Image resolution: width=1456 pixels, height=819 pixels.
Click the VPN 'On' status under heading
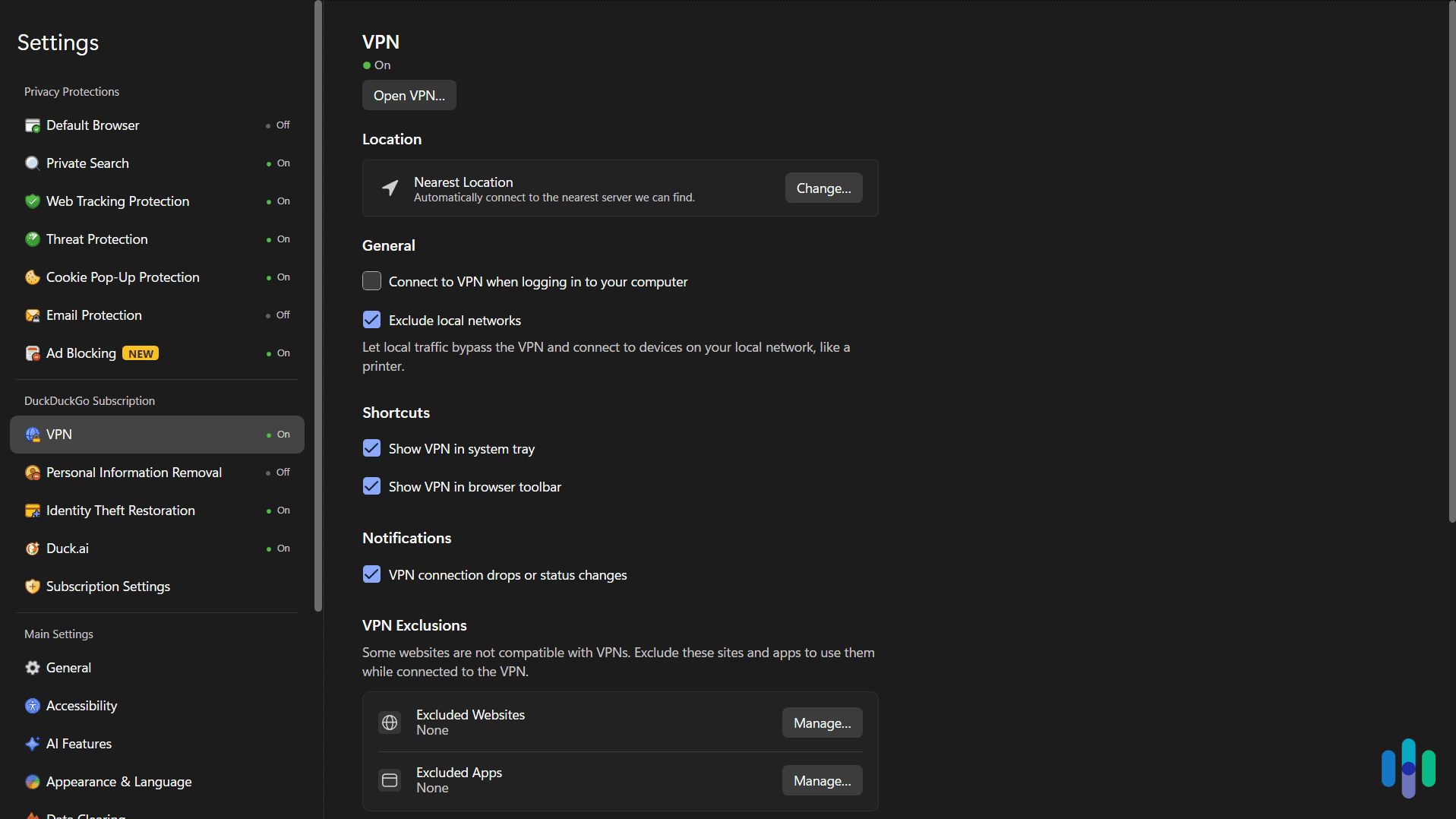tap(377, 65)
